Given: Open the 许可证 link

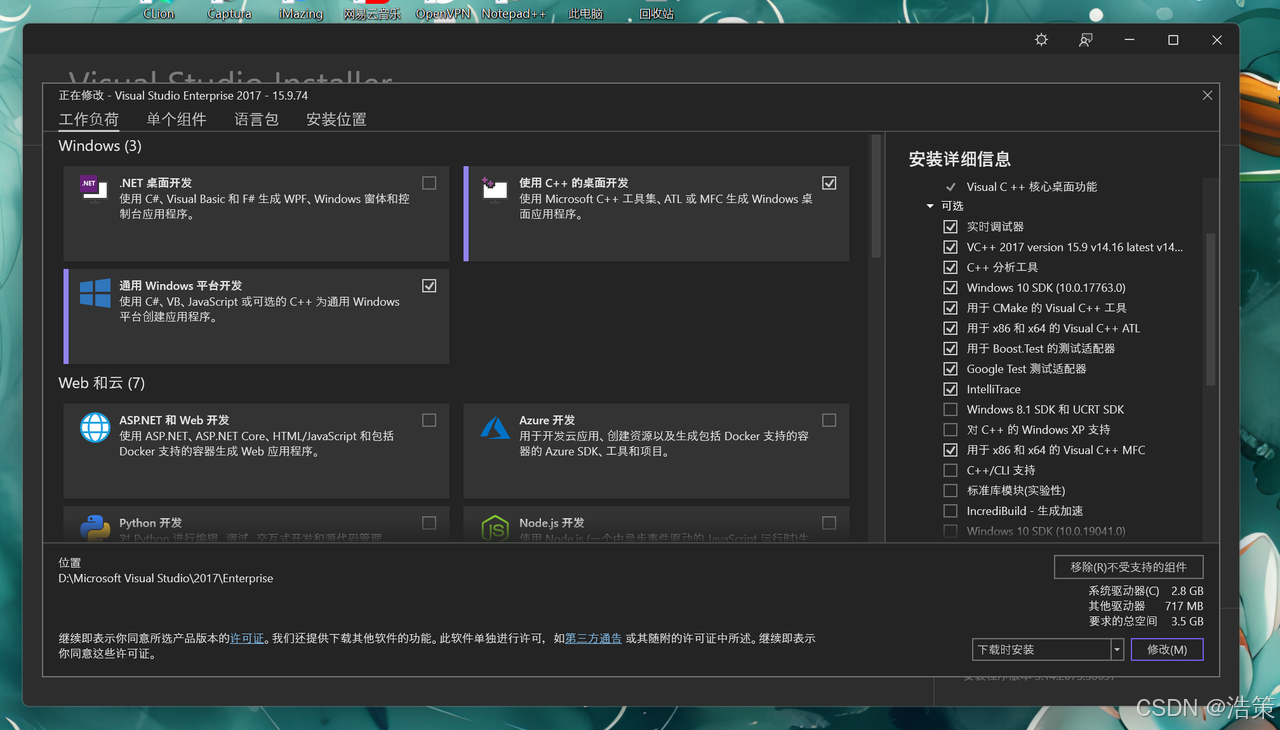Looking at the screenshot, I should 247,638.
